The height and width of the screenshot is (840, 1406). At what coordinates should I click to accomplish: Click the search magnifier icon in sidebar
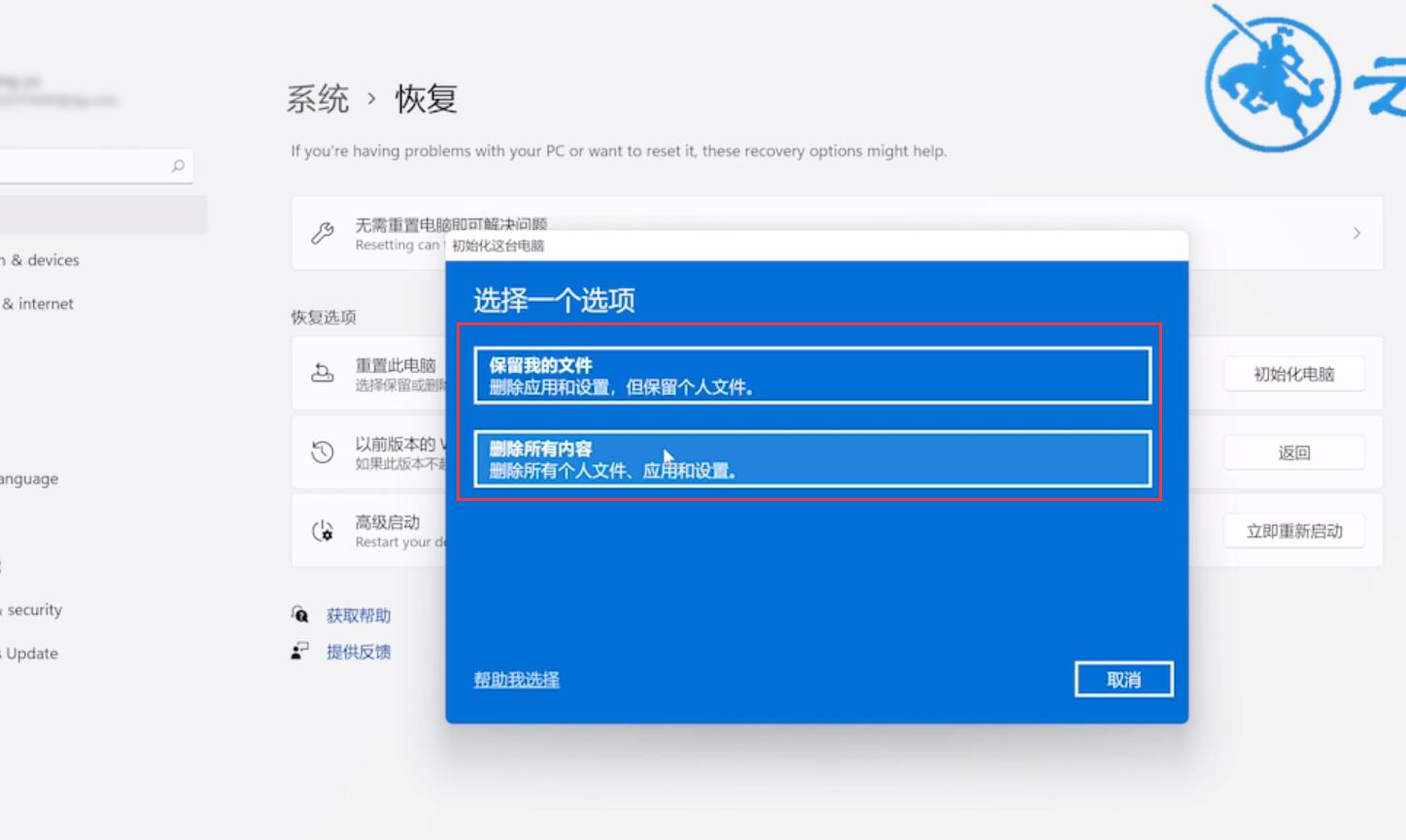click(178, 166)
